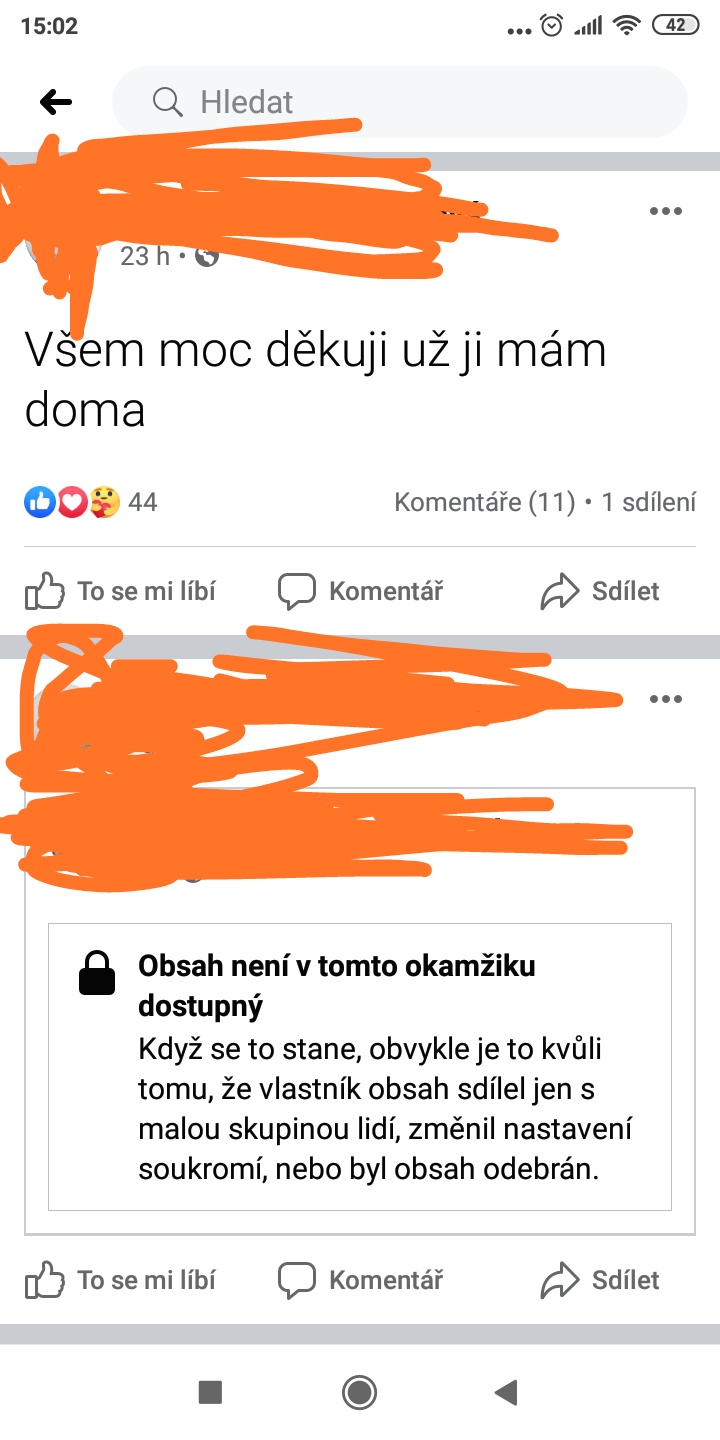
Task: Like second post with To se mi líbí
Action: coord(120,1280)
